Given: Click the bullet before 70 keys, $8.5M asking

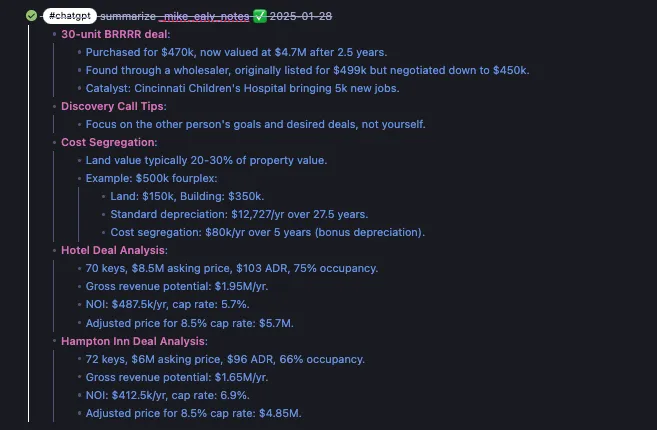Looking at the screenshot, I should pyautogui.click(x=78, y=268).
